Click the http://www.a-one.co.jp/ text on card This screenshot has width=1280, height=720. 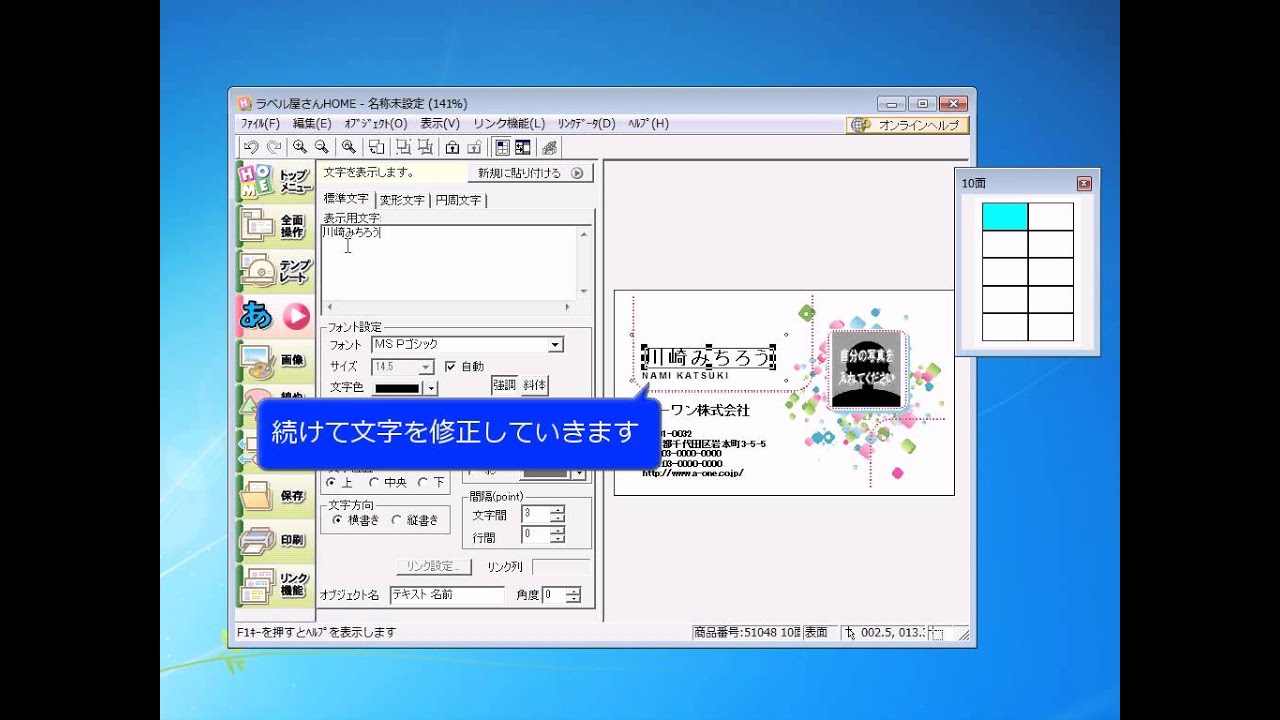693,473
